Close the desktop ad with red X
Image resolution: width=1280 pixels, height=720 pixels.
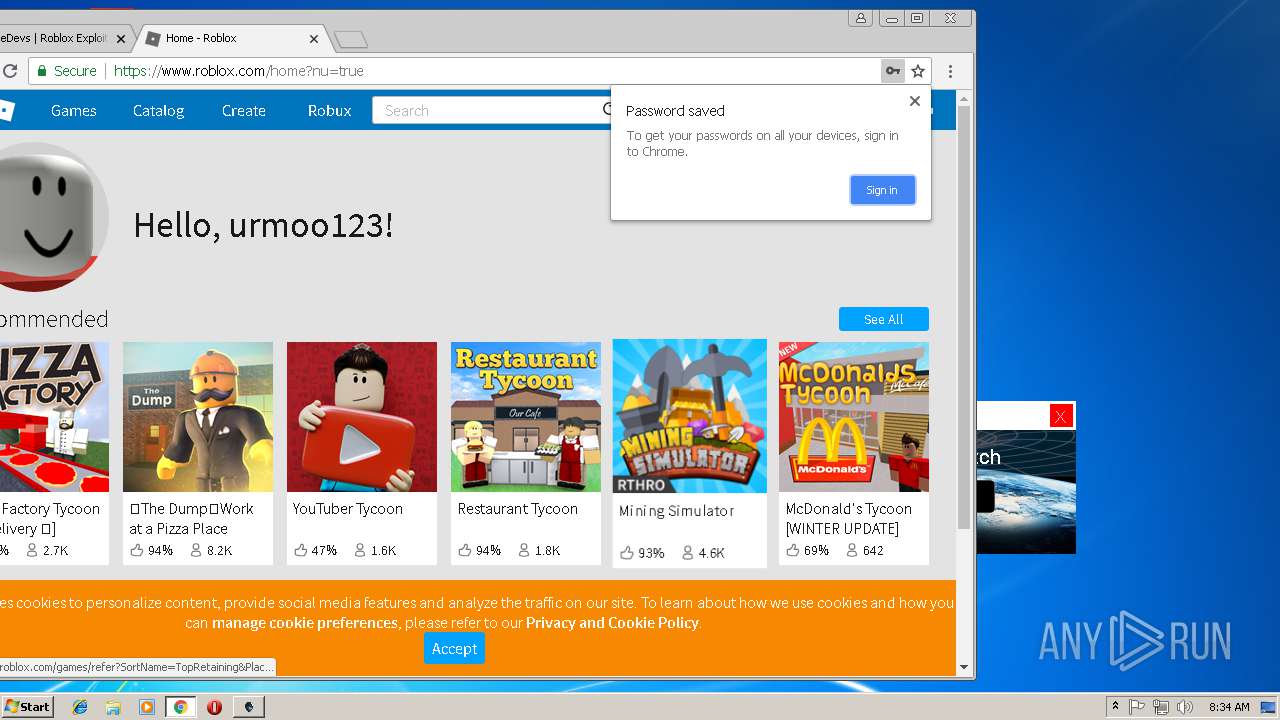click(1061, 416)
